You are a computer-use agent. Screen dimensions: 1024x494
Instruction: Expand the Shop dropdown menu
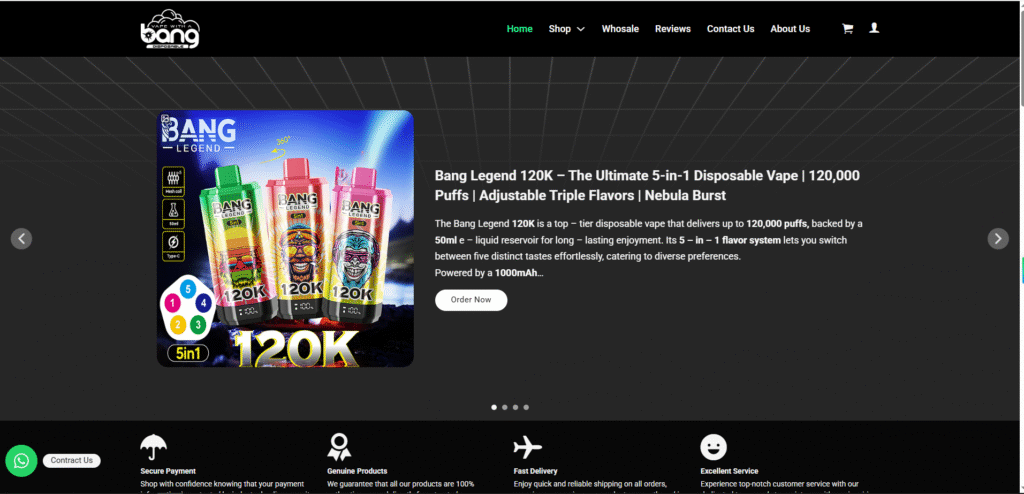coord(566,29)
